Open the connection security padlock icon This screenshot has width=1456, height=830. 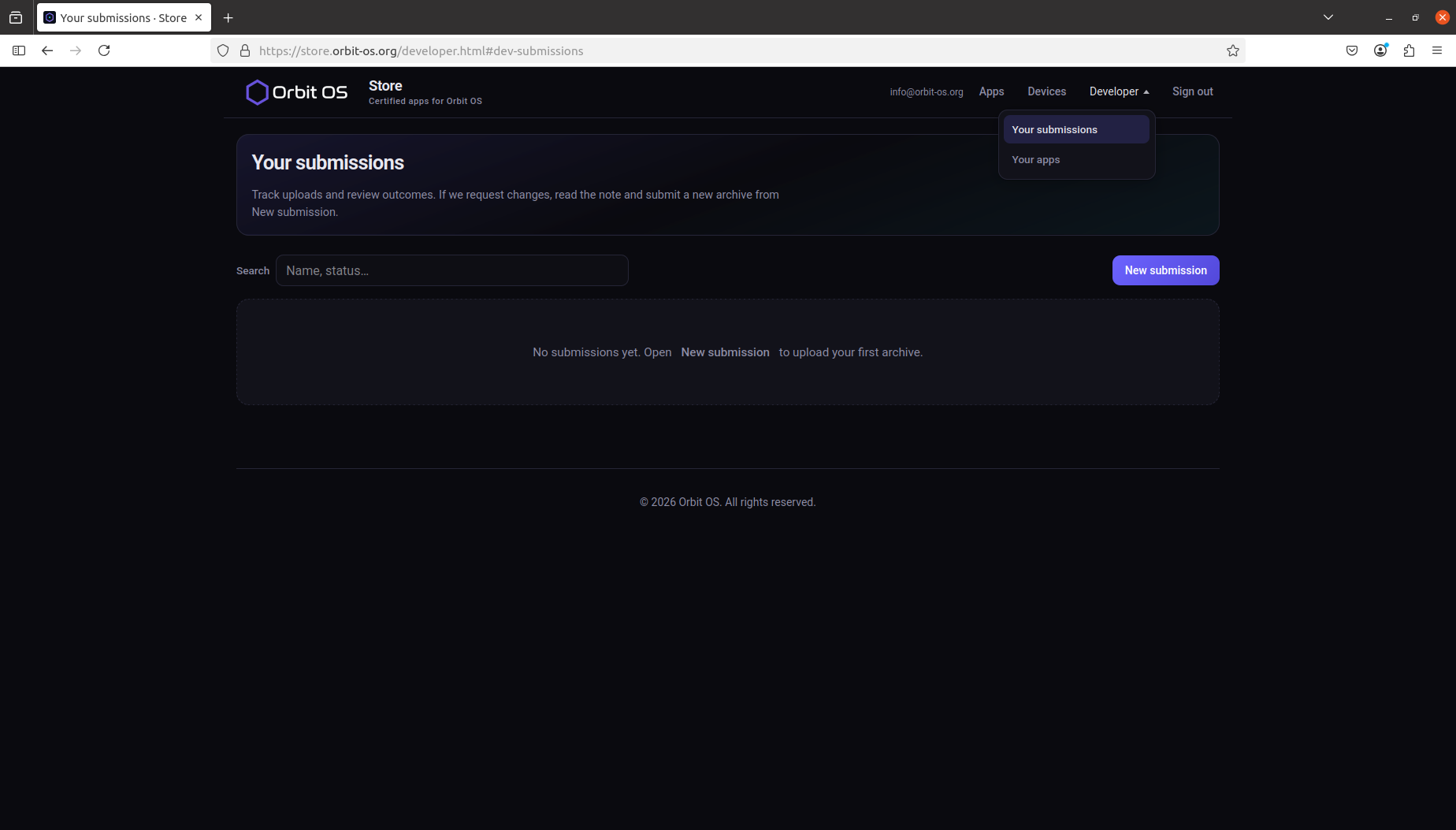245,50
